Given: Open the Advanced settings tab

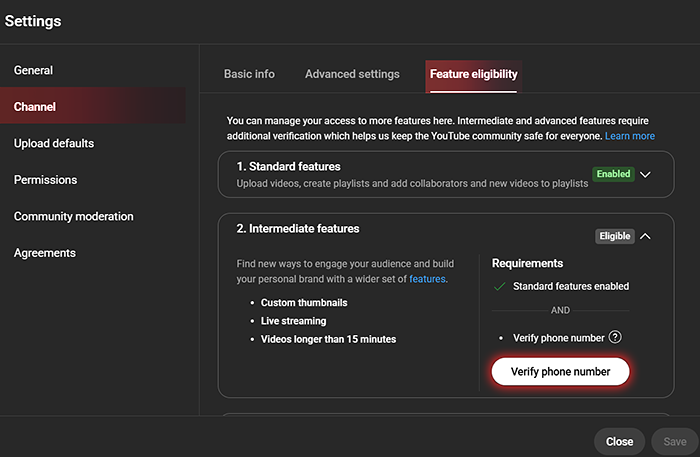Looking at the screenshot, I should pyautogui.click(x=352, y=74).
